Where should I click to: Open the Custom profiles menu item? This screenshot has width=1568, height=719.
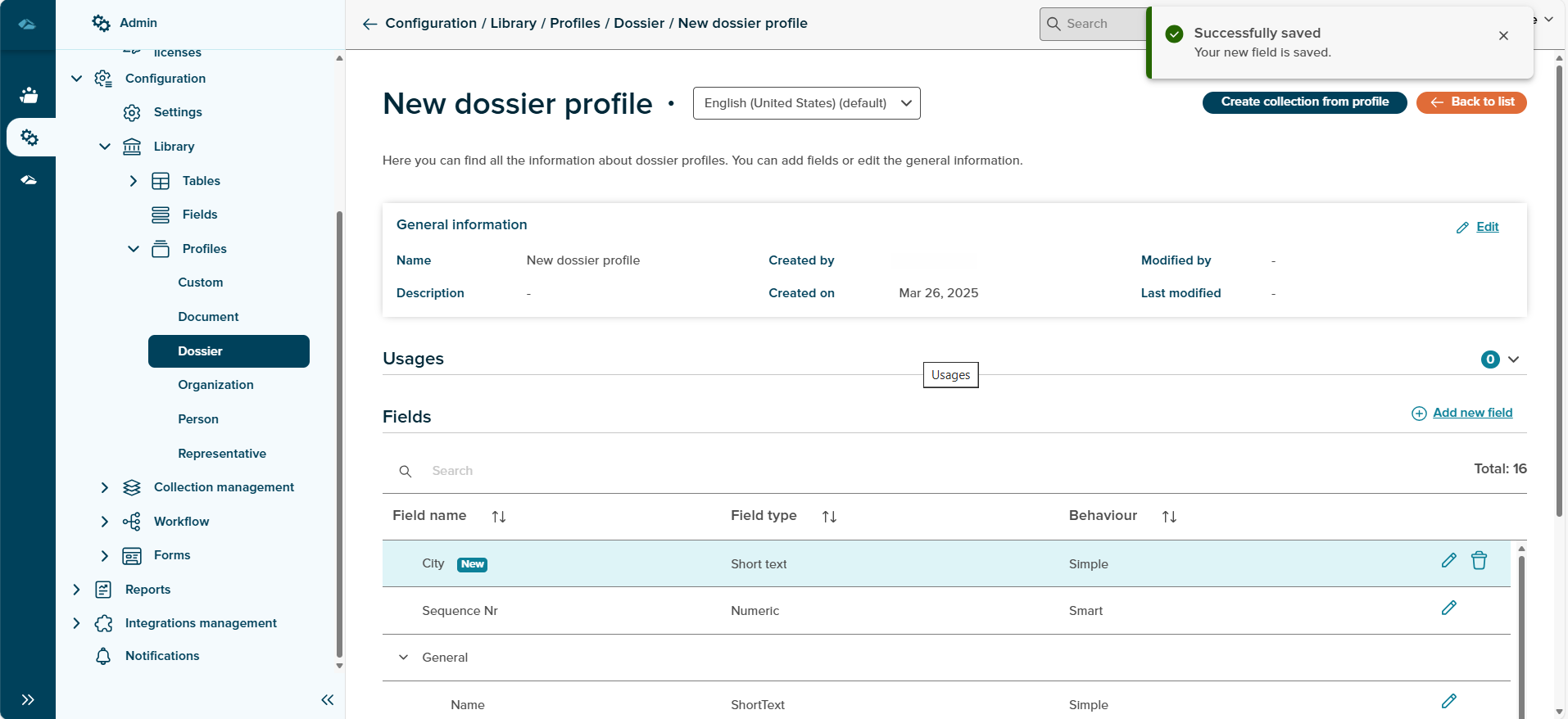coord(201,283)
